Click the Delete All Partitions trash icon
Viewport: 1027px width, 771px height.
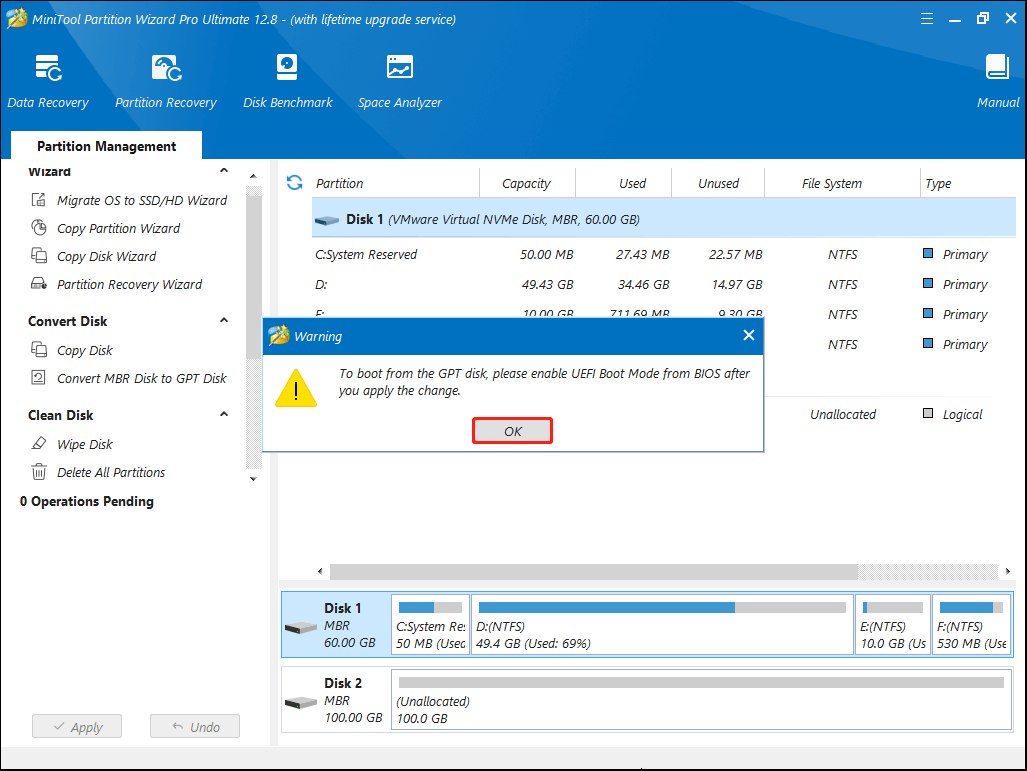coord(39,472)
